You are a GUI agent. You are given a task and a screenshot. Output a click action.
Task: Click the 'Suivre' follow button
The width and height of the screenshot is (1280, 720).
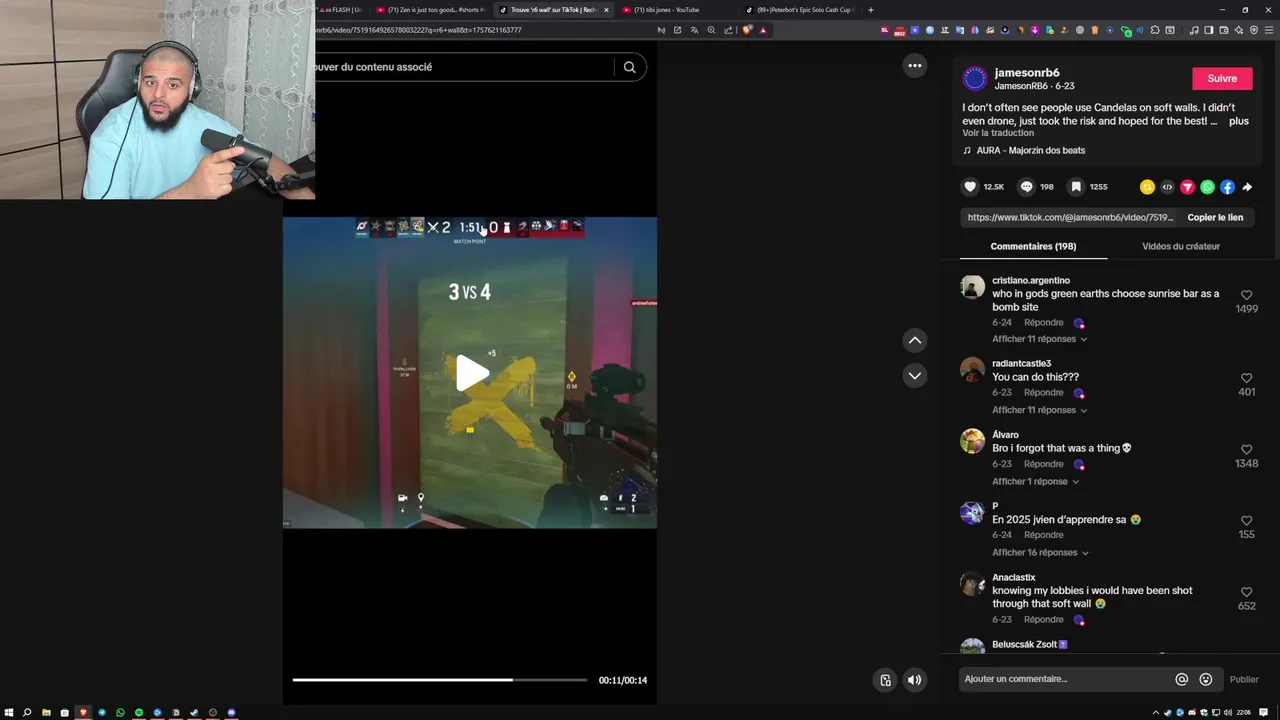1222,78
